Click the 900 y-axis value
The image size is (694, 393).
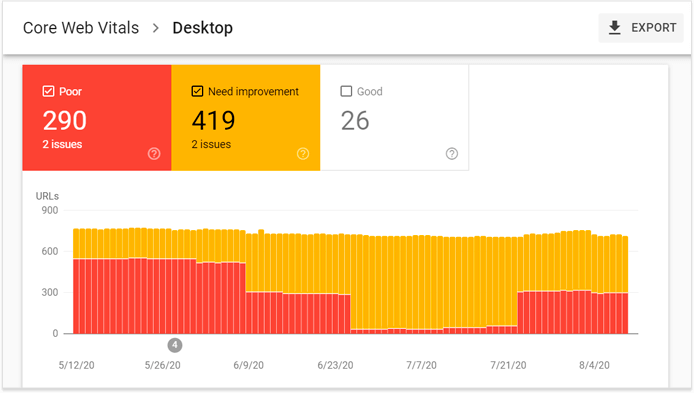click(x=50, y=210)
